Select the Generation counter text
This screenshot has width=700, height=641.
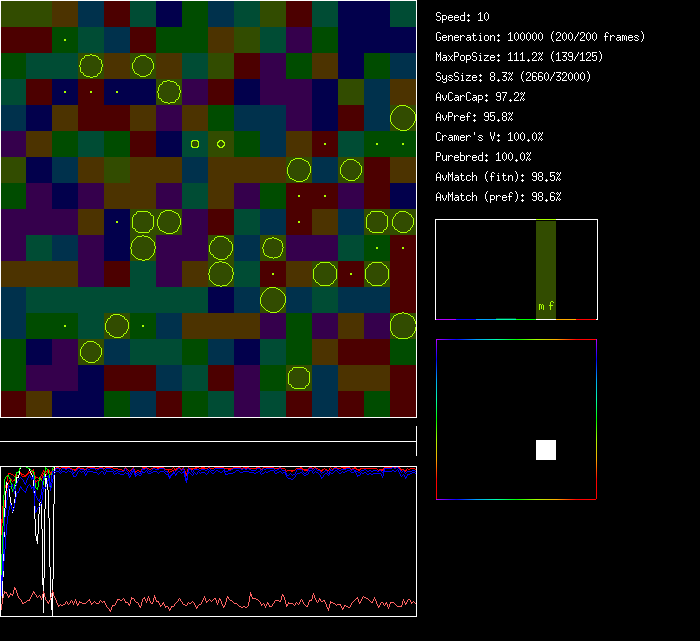(x=540, y=37)
